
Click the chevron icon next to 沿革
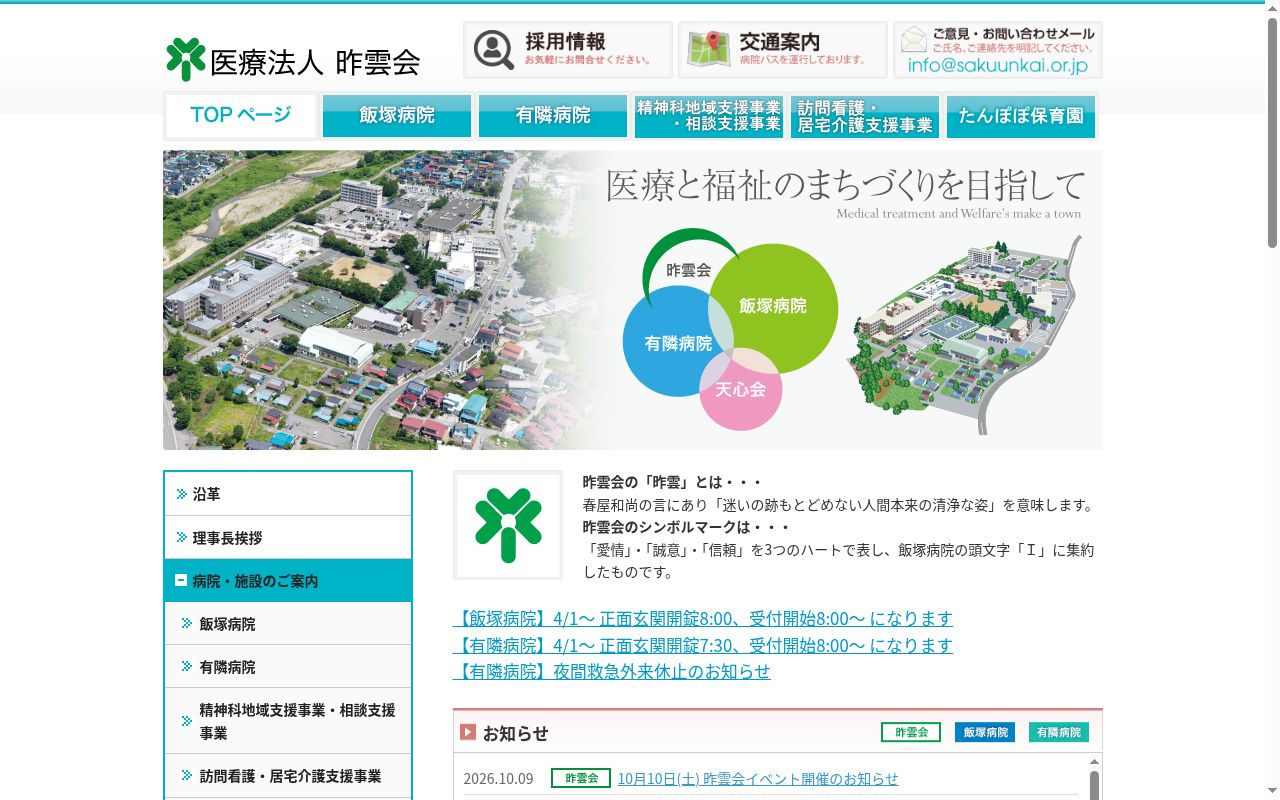[182, 494]
